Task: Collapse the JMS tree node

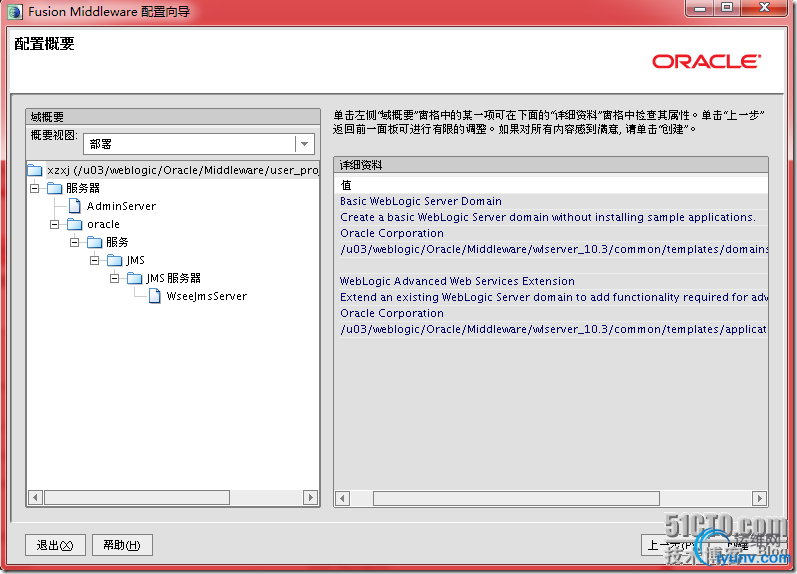Action: (95, 260)
